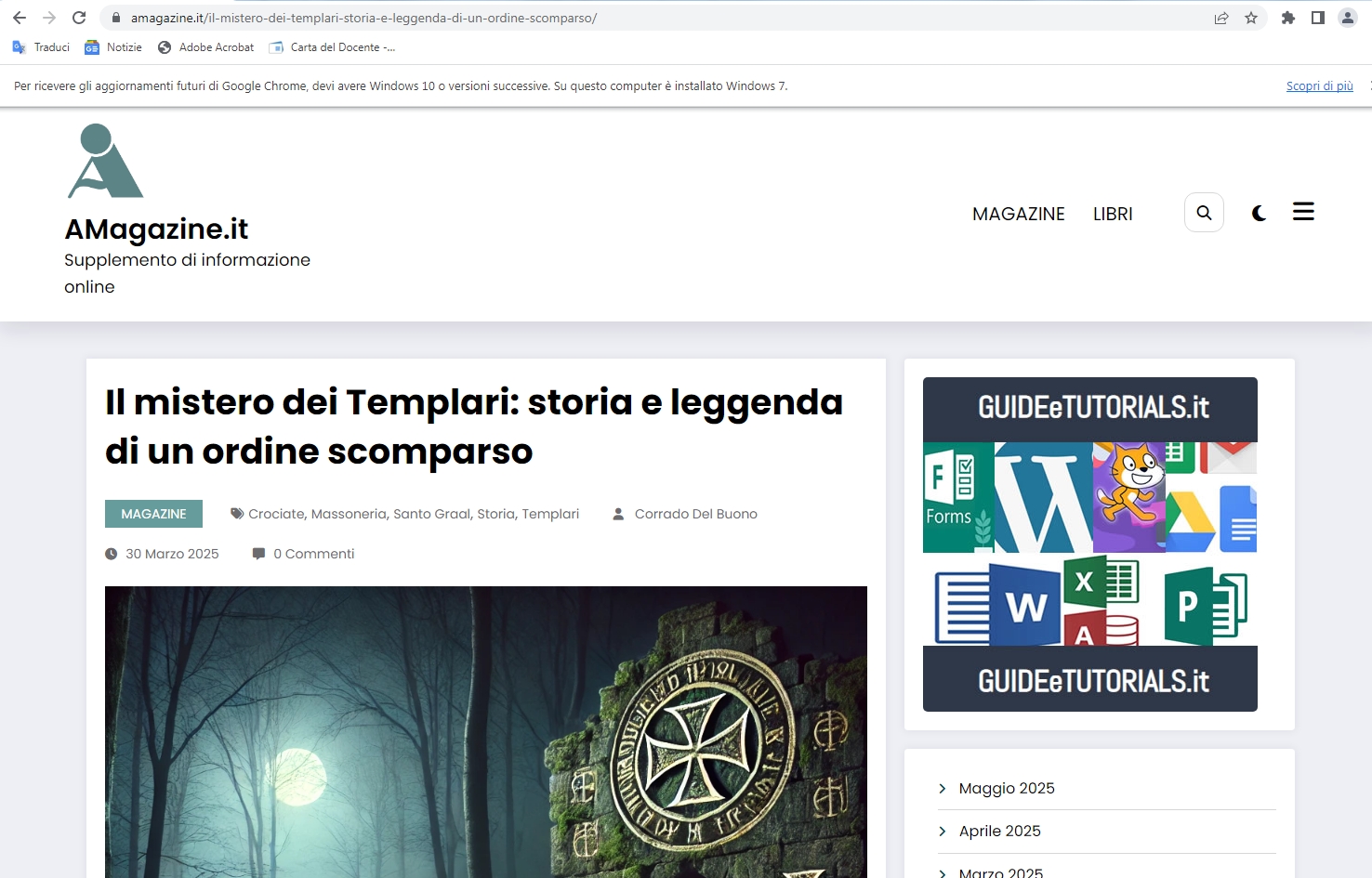Click the green MAGAZINE category badge

coord(153,514)
